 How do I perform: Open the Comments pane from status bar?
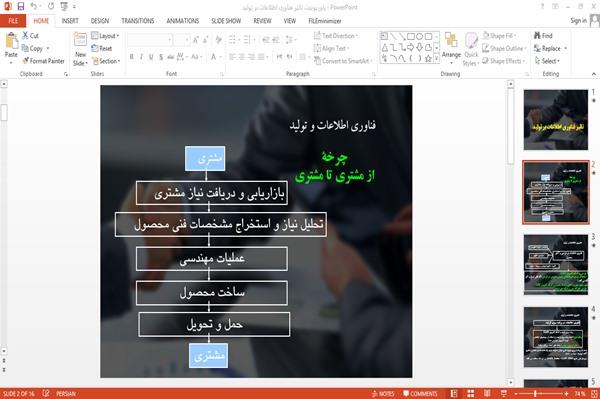pyautogui.click(x=420, y=394)
